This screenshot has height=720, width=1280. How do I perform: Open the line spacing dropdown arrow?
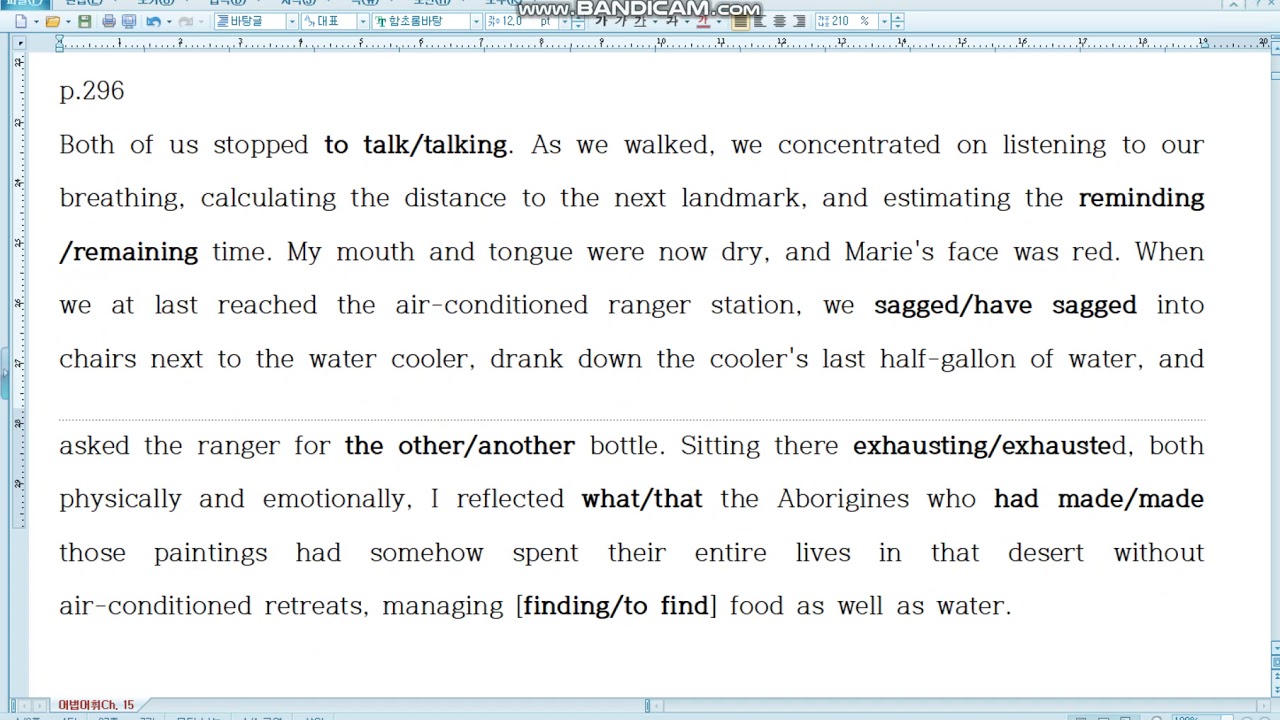(884, 21)
